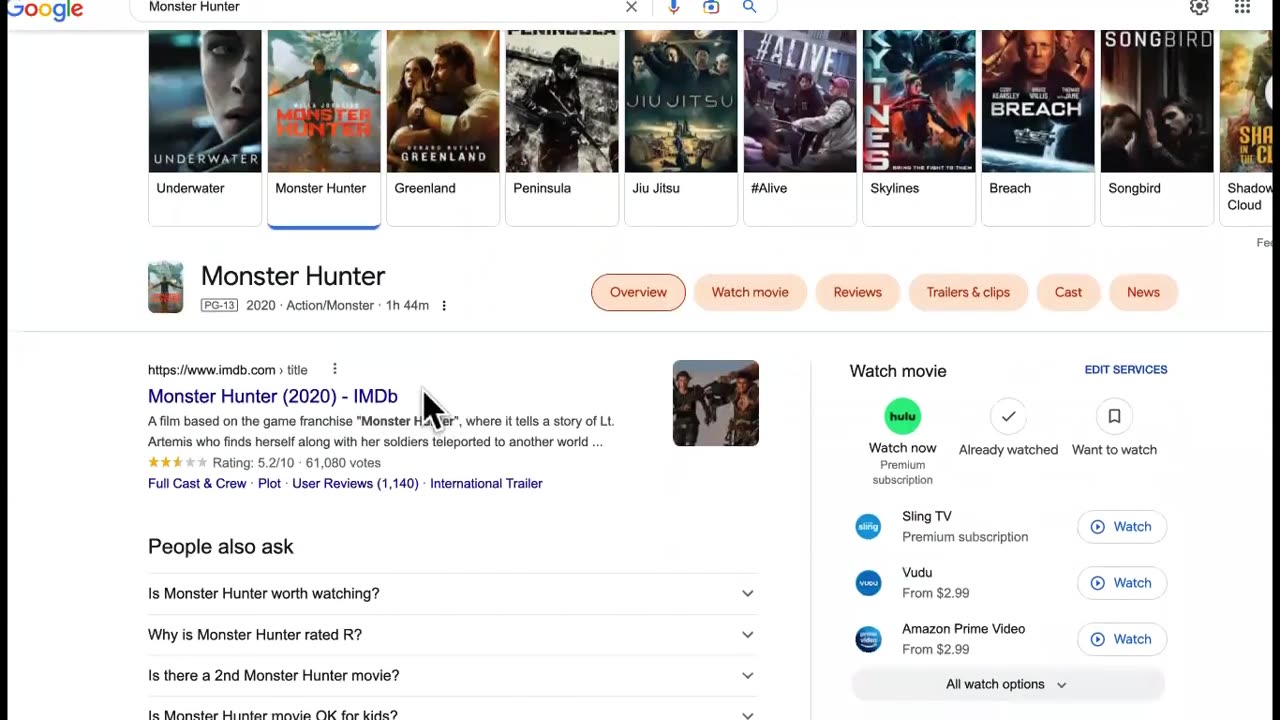Open the Plot link

(269, 483)
